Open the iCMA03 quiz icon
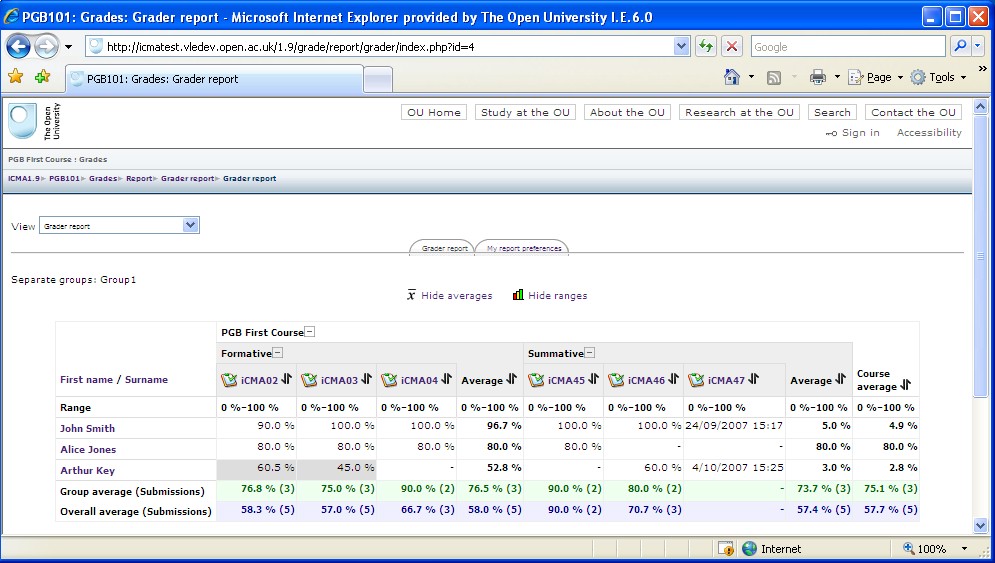Screen dimensions: 995x563 (309, 380)
